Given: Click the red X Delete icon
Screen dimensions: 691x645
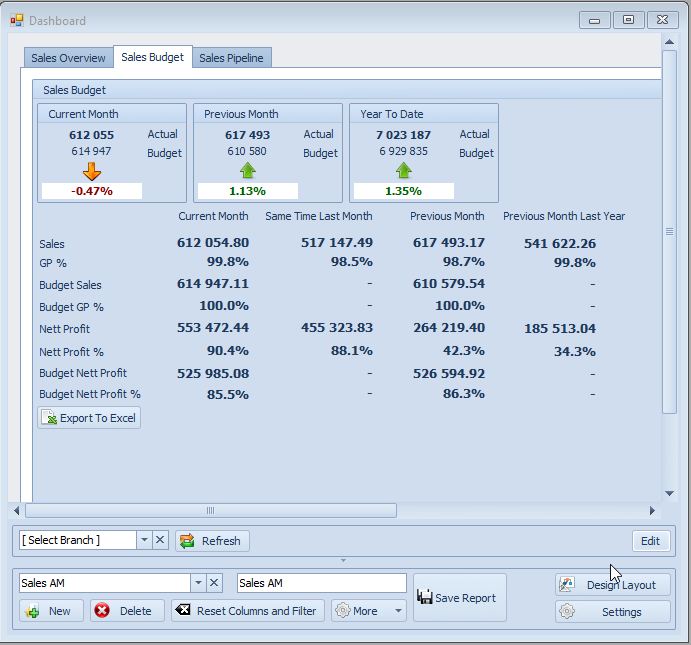Looking at the screenshot, I should pos(102,611).
